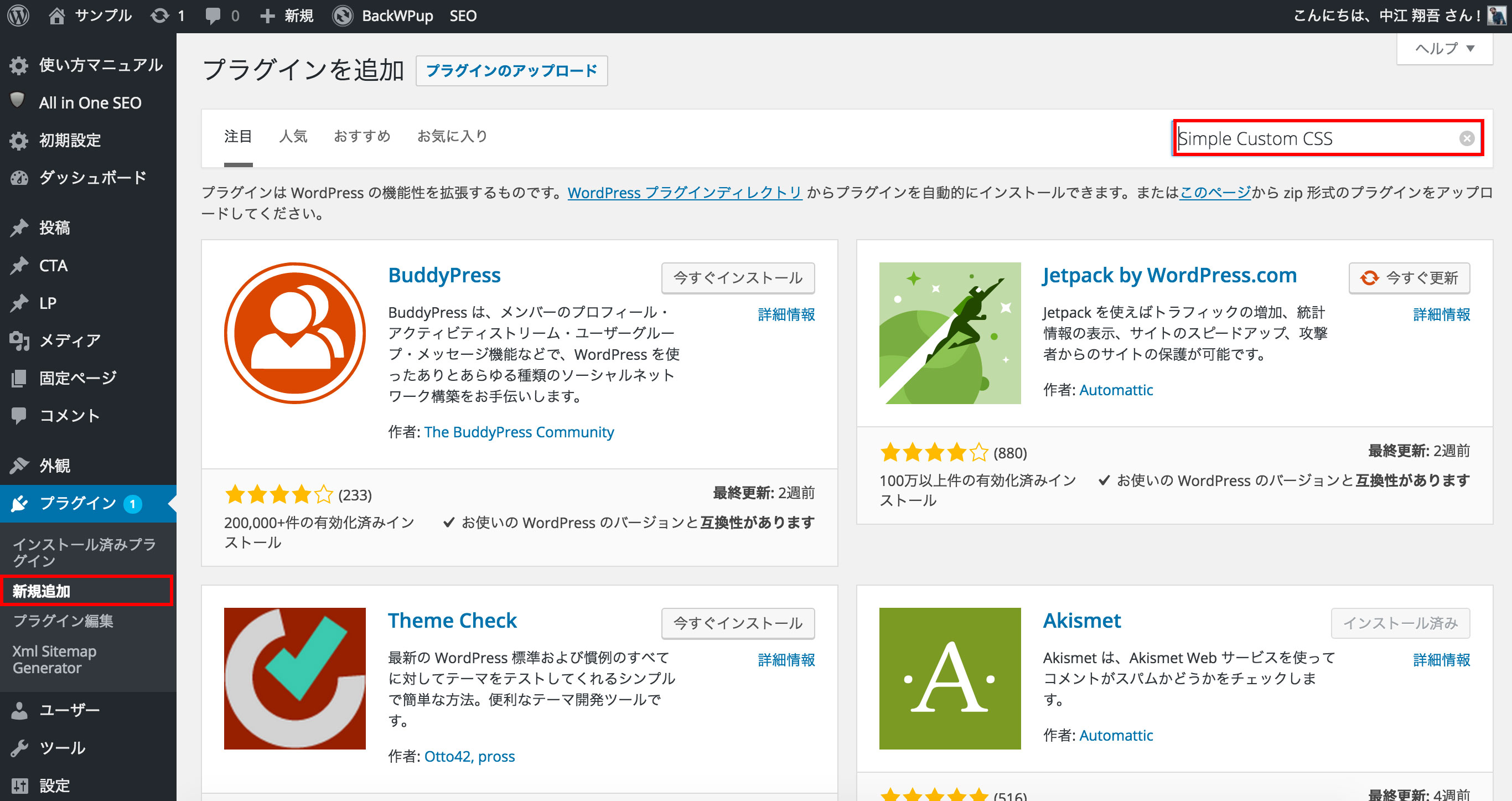Open Akismet 詳細情報 link
The height and width of the screenshot is (801, 1512).
tap(1442, 660)
